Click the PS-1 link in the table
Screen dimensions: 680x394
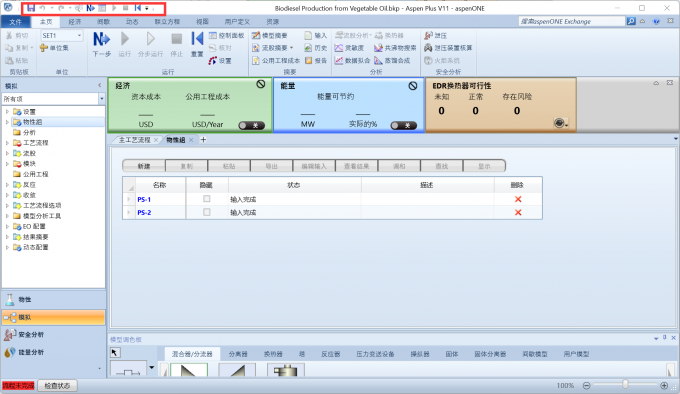click(144, 199)
